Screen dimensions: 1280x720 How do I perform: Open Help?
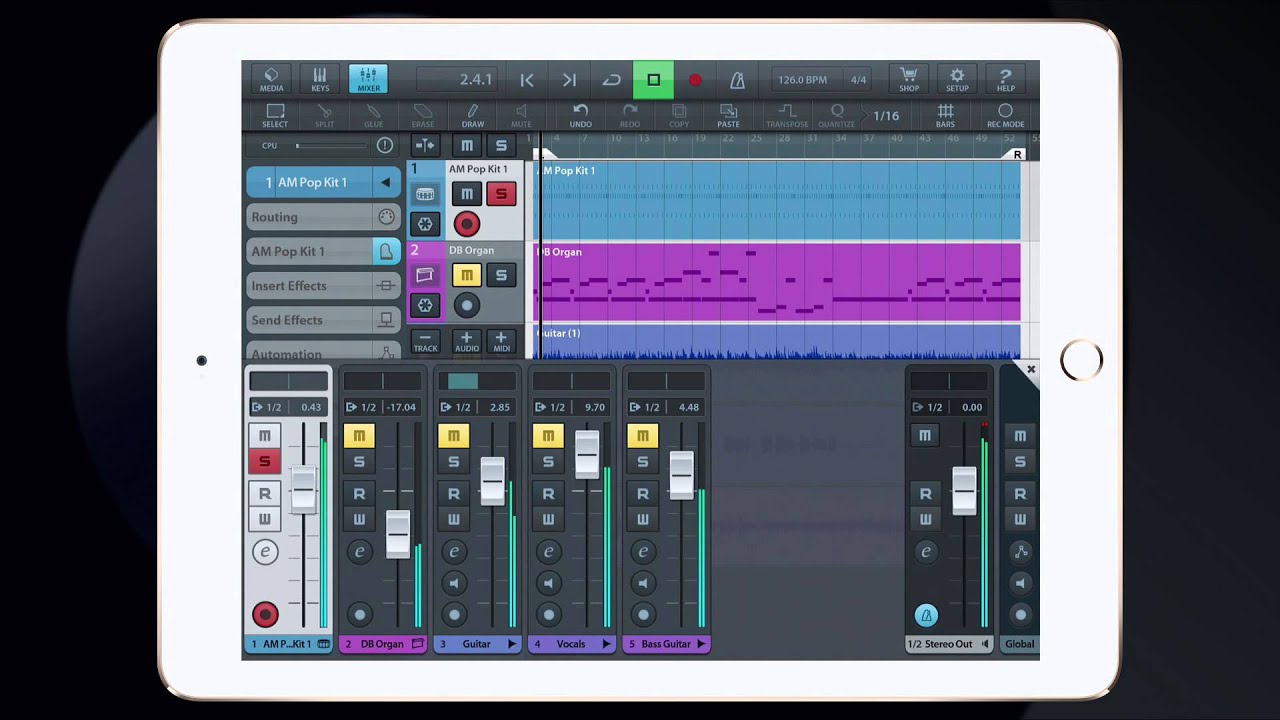[x=1005, y=80]
